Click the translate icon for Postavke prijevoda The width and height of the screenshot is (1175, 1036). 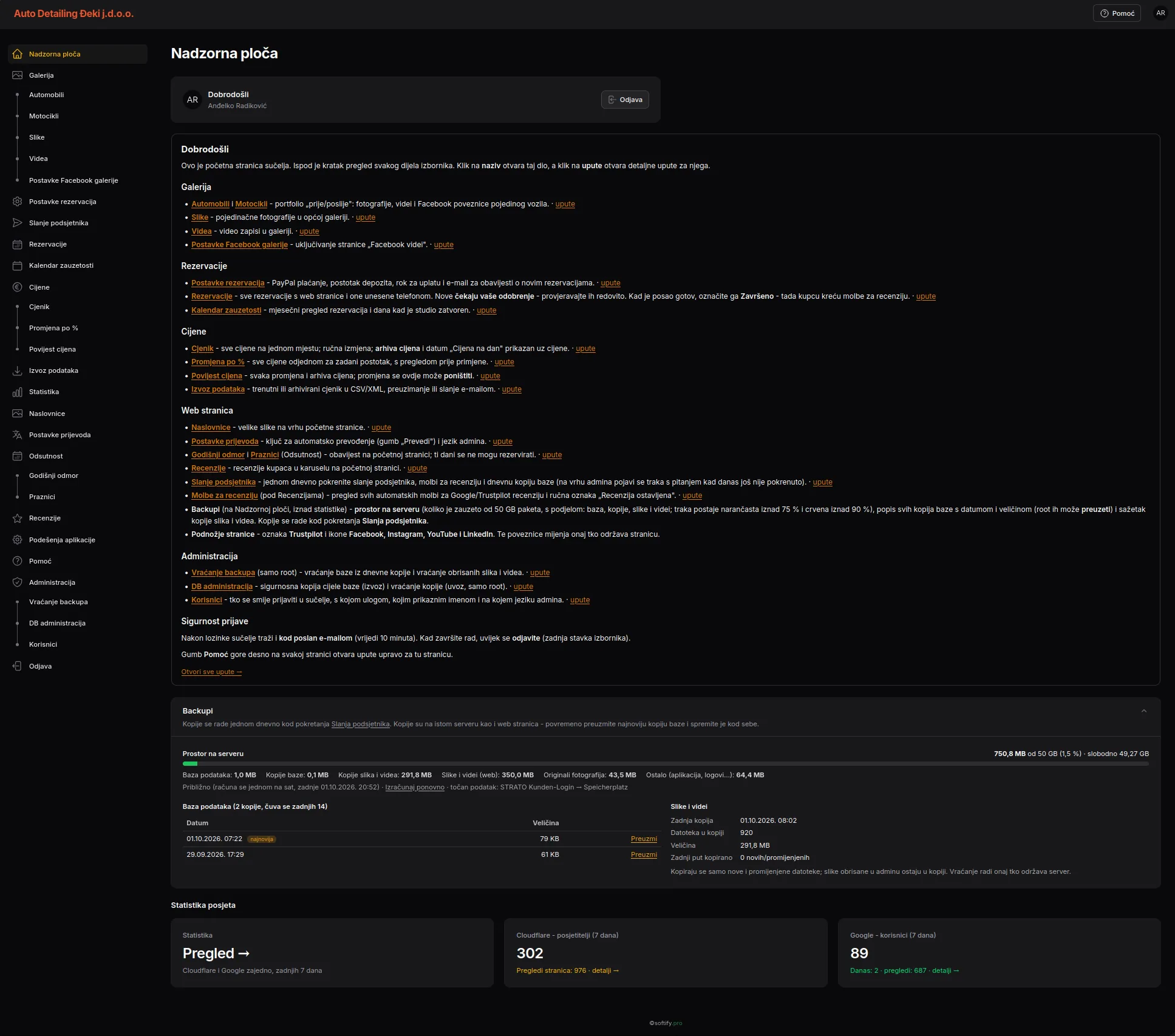(18, 435)
